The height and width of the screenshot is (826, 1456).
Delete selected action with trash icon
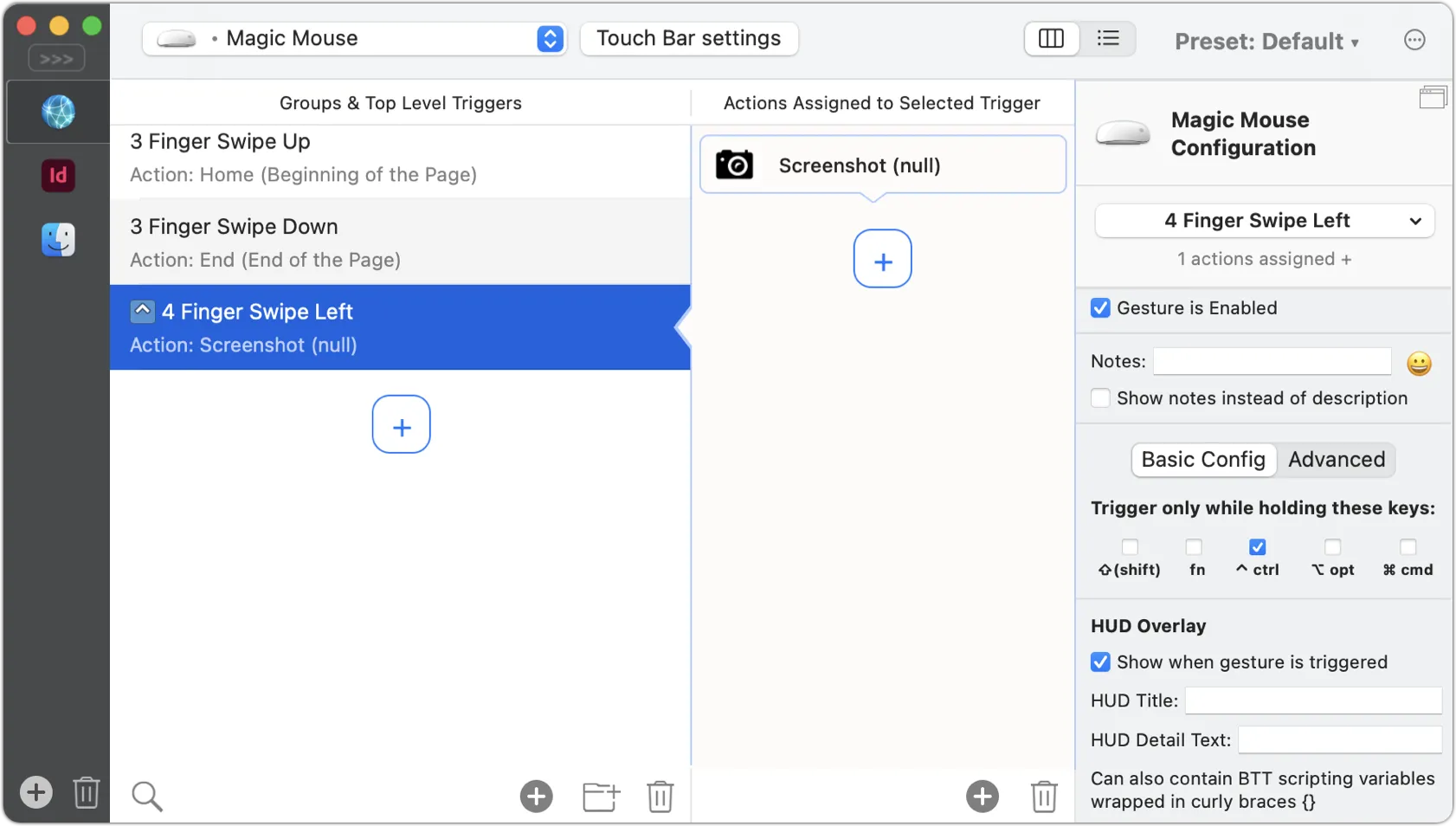[x=1044, y=797]
